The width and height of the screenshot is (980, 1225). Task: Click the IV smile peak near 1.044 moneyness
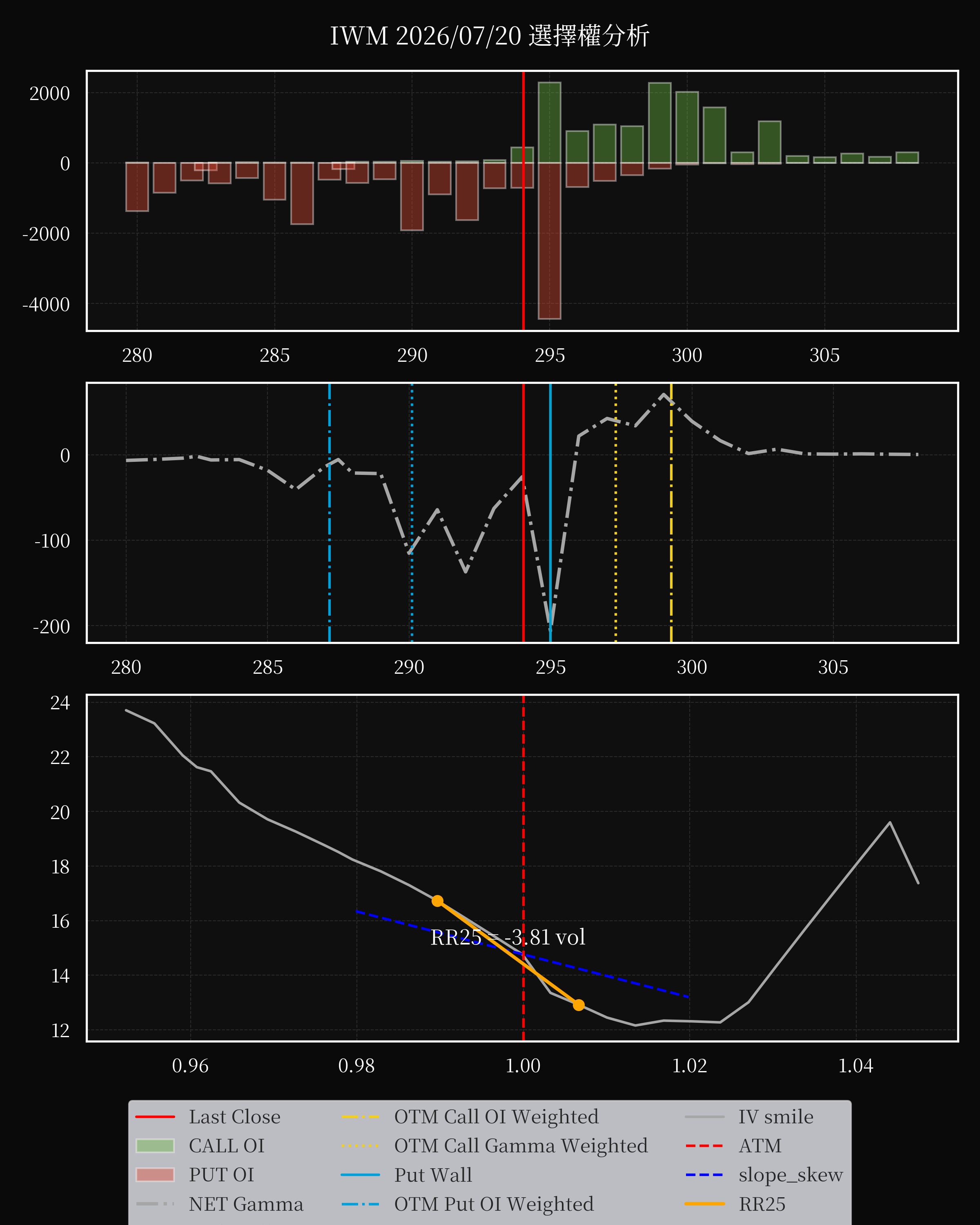[x=890, y=822]
